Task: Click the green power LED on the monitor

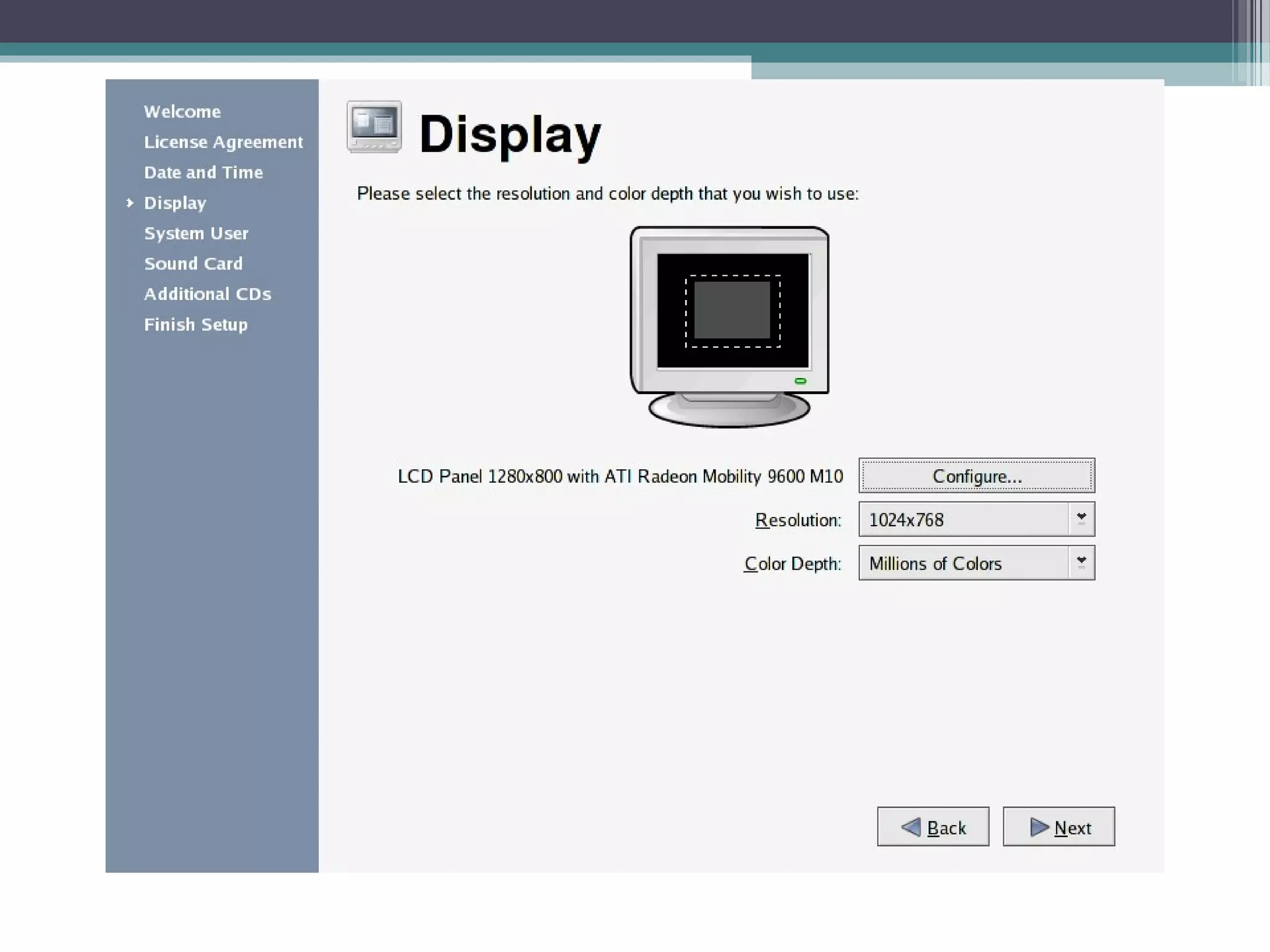Action: (x=801, y=381)
